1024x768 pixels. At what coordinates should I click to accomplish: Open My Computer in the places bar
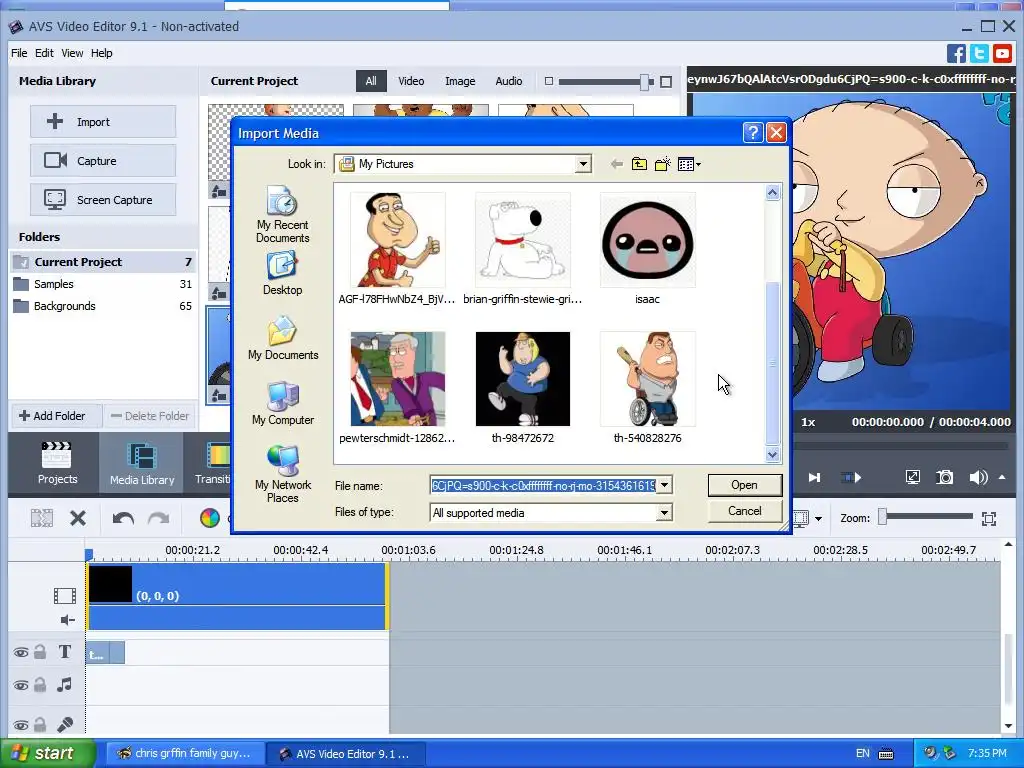click(283, 403)
